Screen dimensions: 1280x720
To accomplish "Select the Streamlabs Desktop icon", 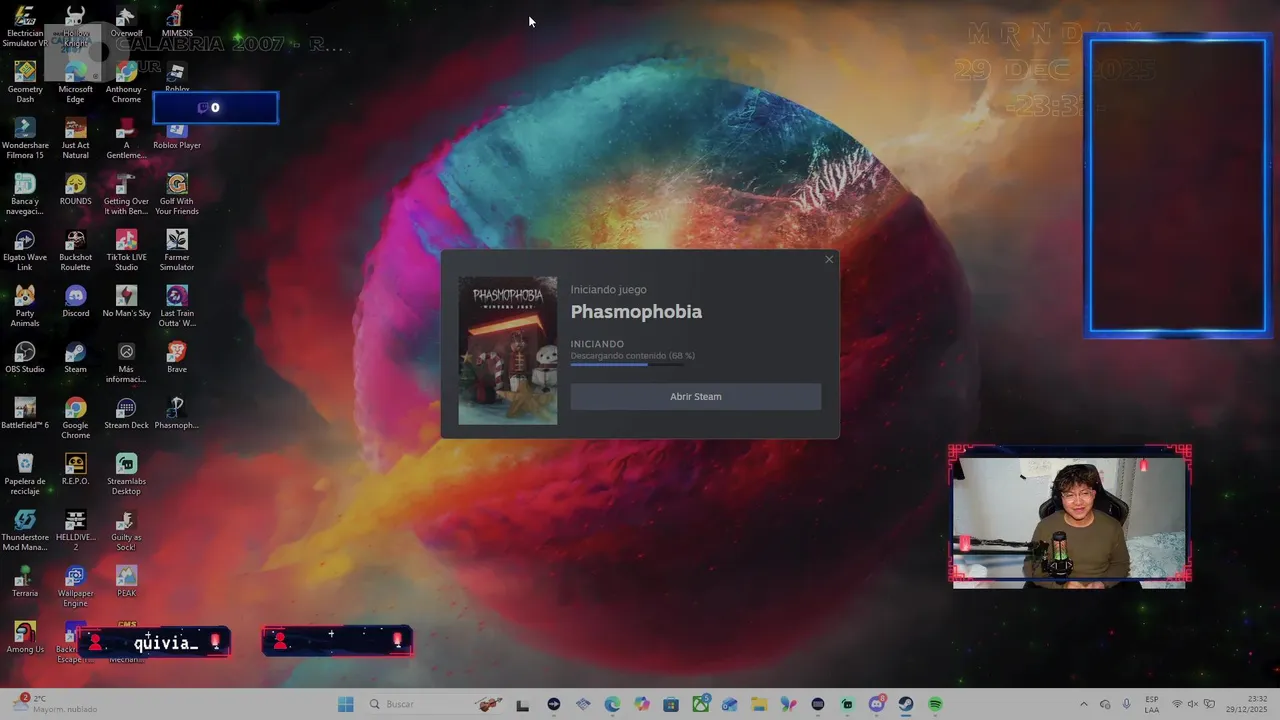I will [x=126, y=475].
